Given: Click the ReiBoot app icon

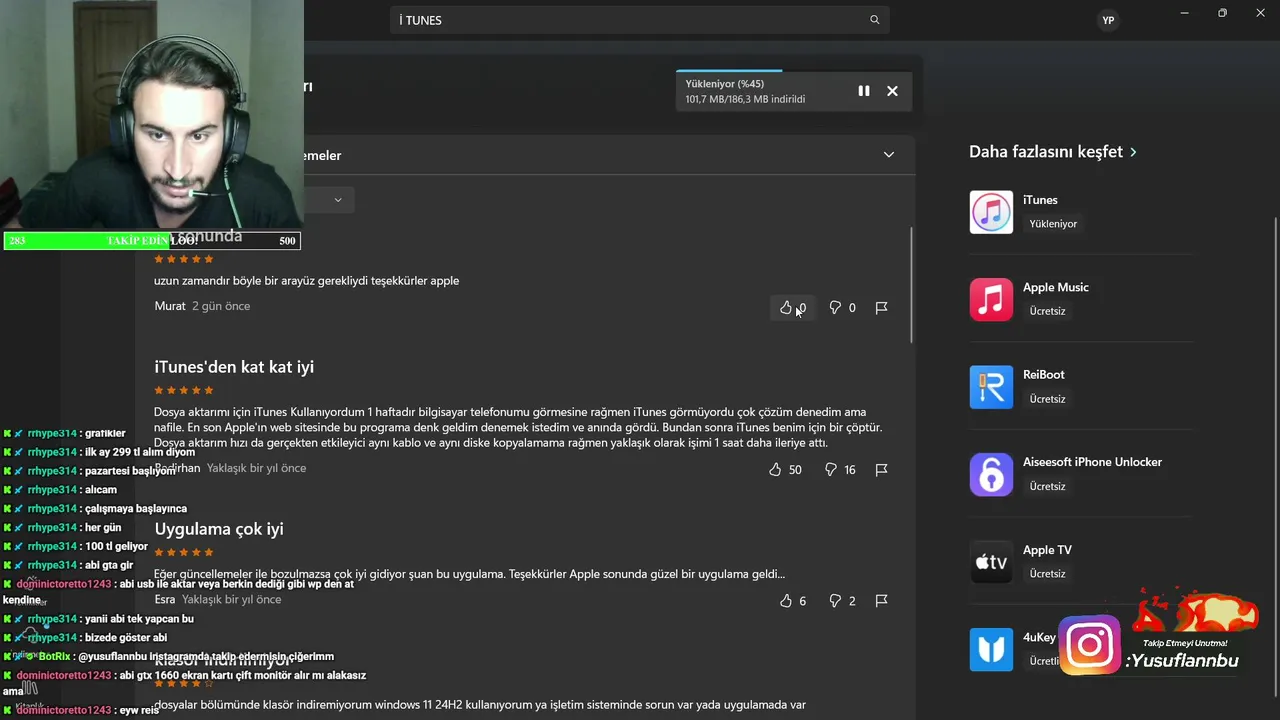Looking at the screenshot, I should [991, 387].
